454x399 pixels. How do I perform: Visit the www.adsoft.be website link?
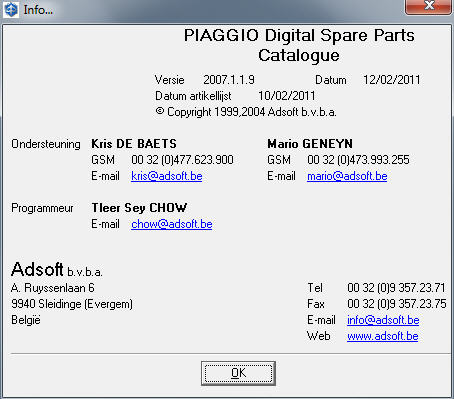(383, 336)
